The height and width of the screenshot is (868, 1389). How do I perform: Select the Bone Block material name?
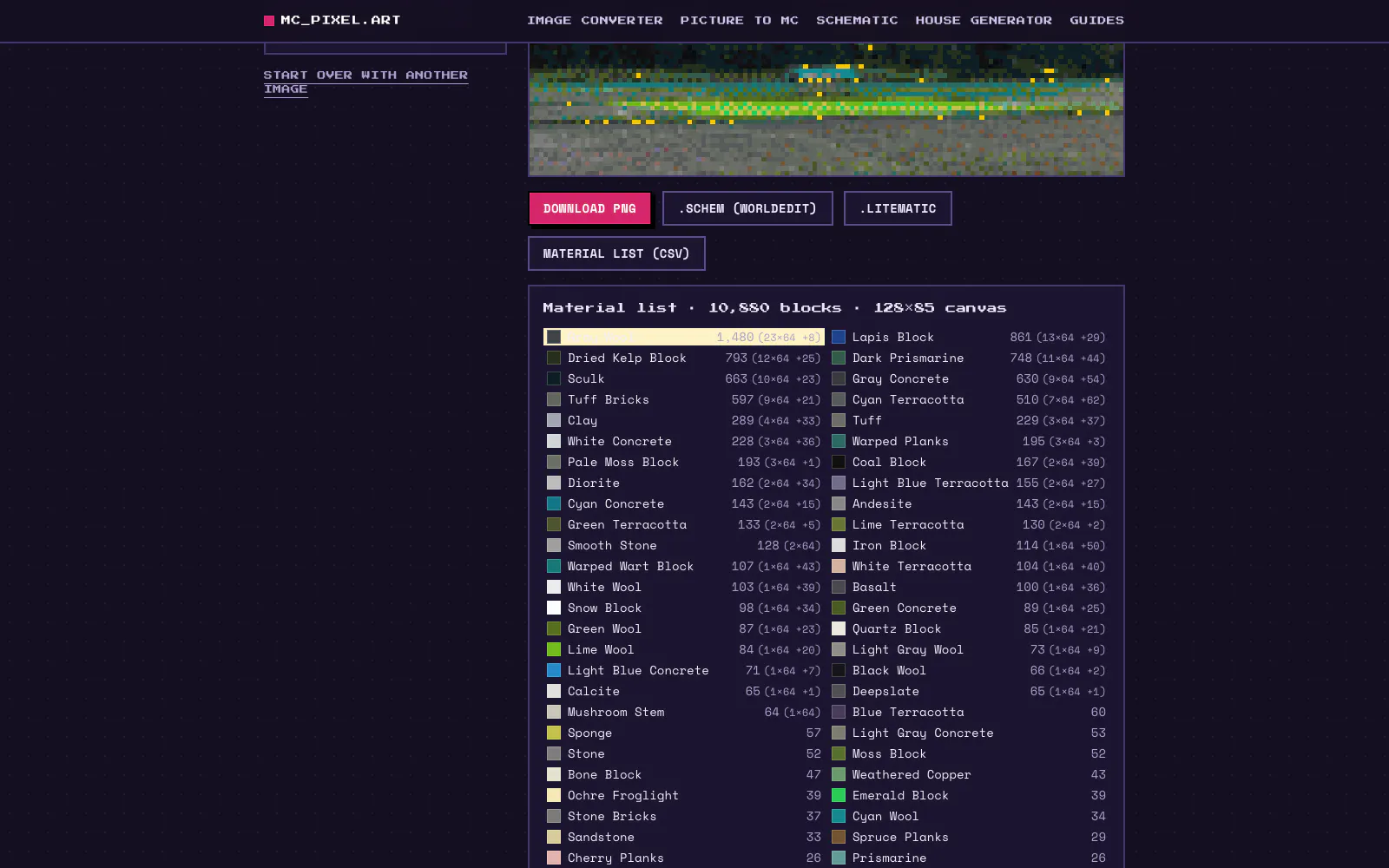coord(604,774)
